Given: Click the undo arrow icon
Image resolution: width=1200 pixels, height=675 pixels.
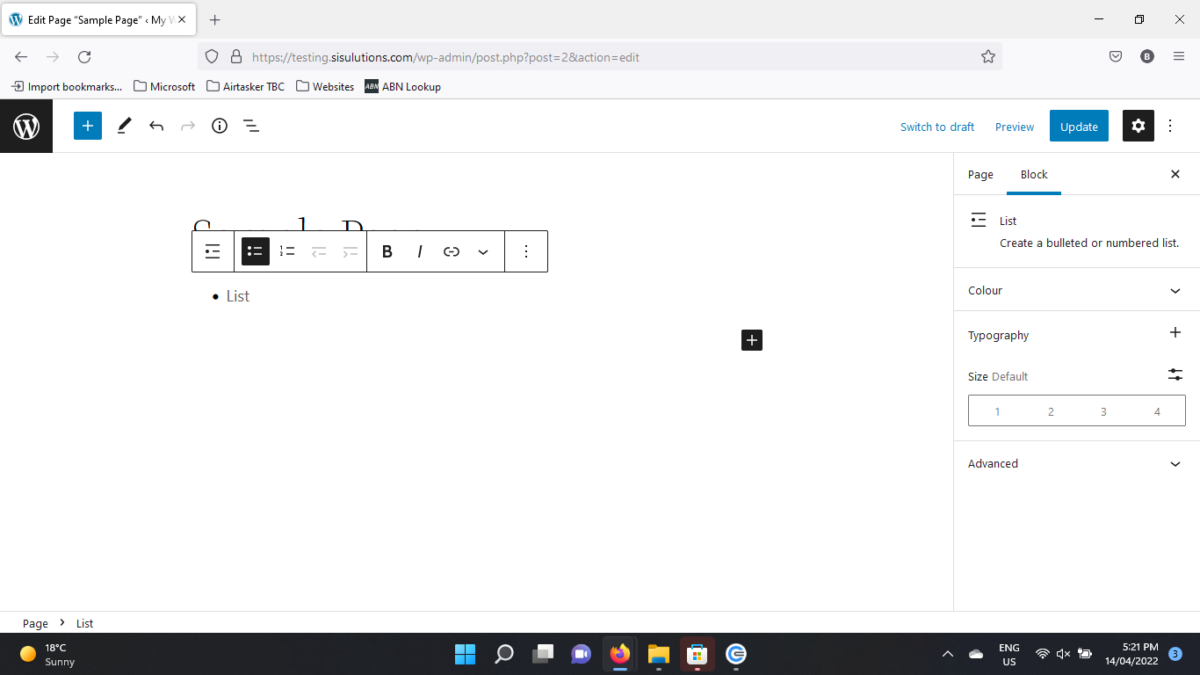Looking at the screenshot, I should 156,125.
